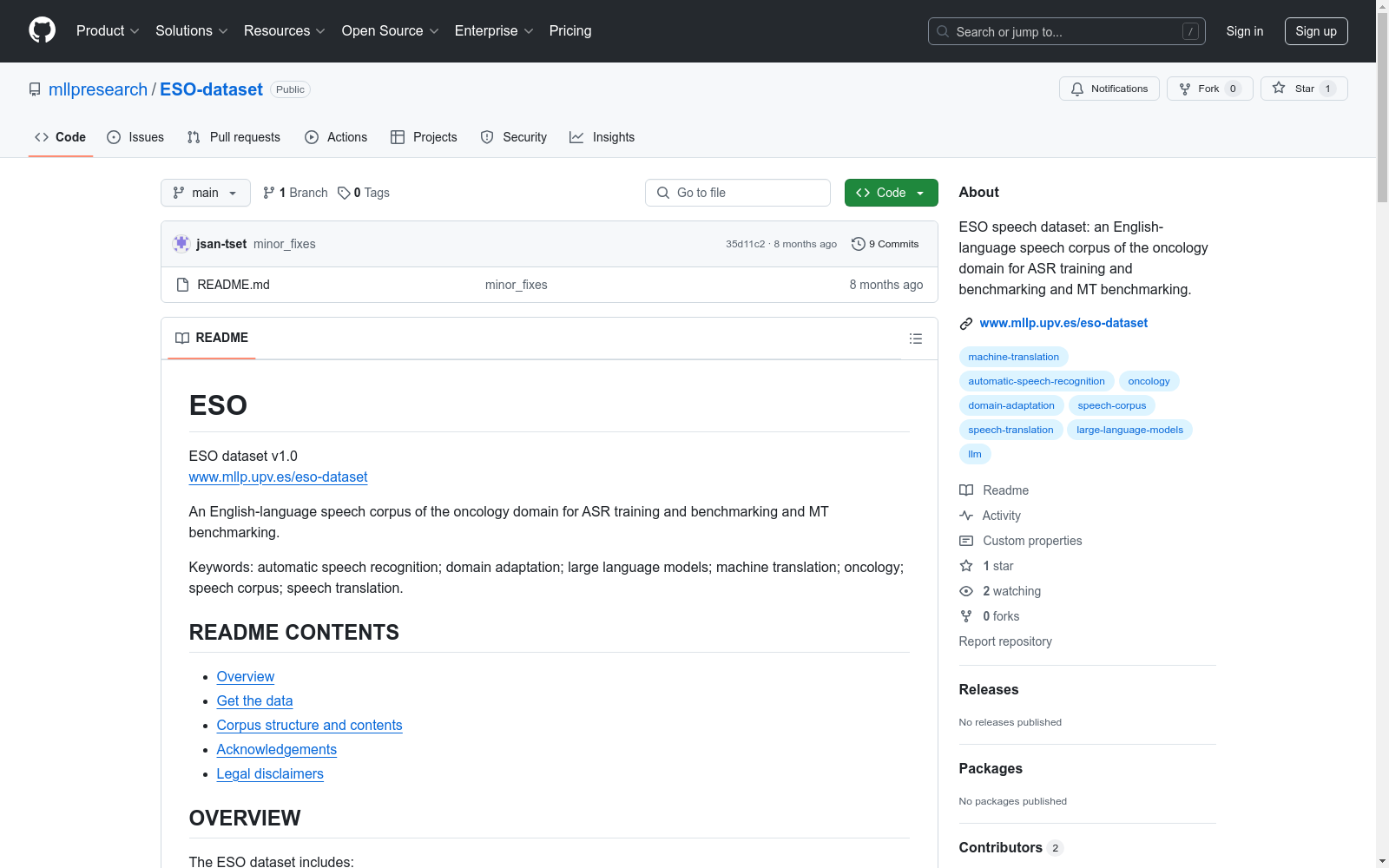Click the GitHub logo icon
This screenshot has height=868, width=1389.
pyautogui.click(x=42, y=30)
